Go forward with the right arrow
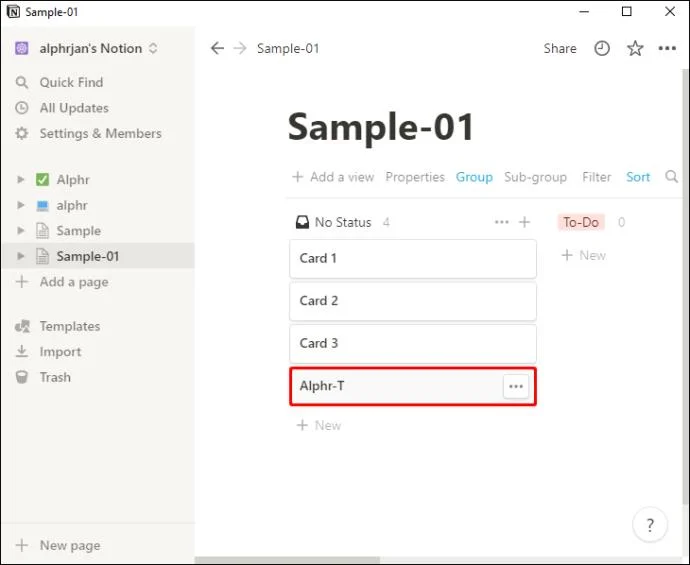Screen dimensions: 690x565 click(240, 48)
